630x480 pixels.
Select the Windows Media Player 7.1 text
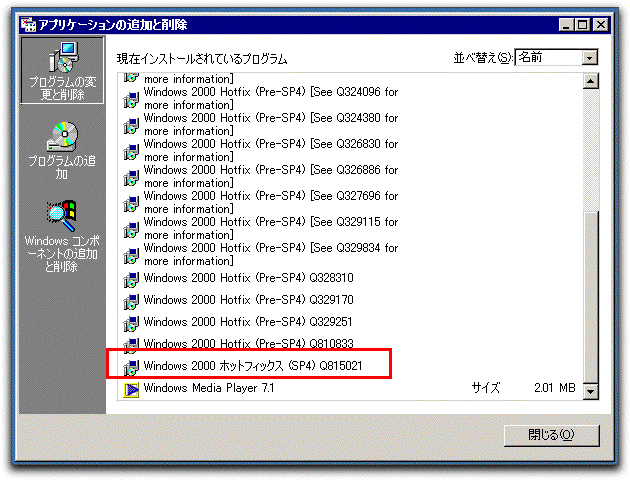tap(209, 388)
